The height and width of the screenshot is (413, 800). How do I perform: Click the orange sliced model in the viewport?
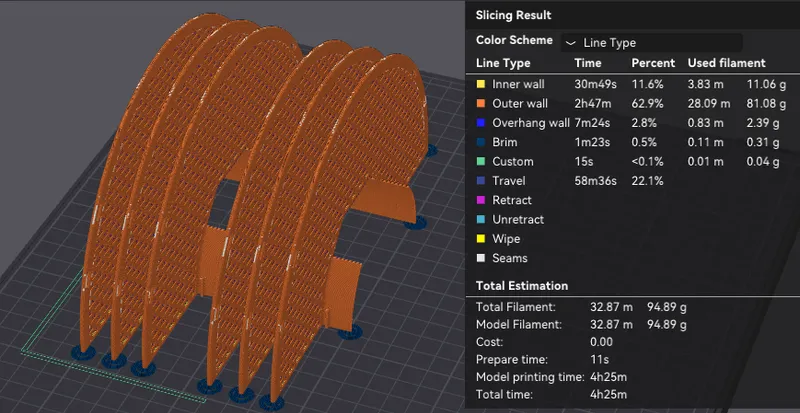[250, 200]
